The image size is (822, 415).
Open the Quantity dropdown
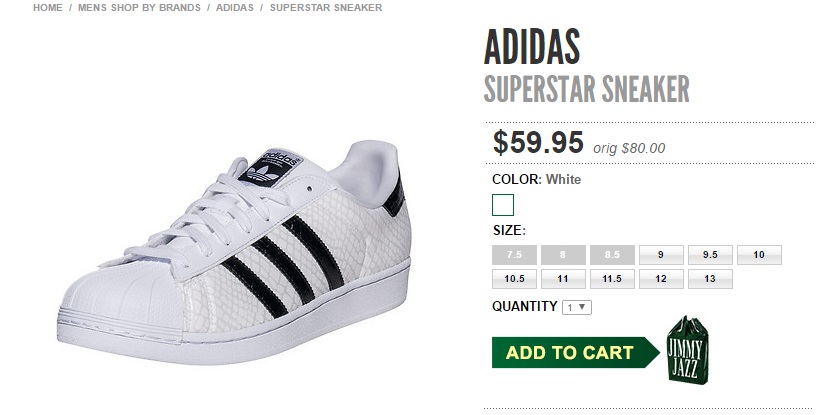(577, 307)
